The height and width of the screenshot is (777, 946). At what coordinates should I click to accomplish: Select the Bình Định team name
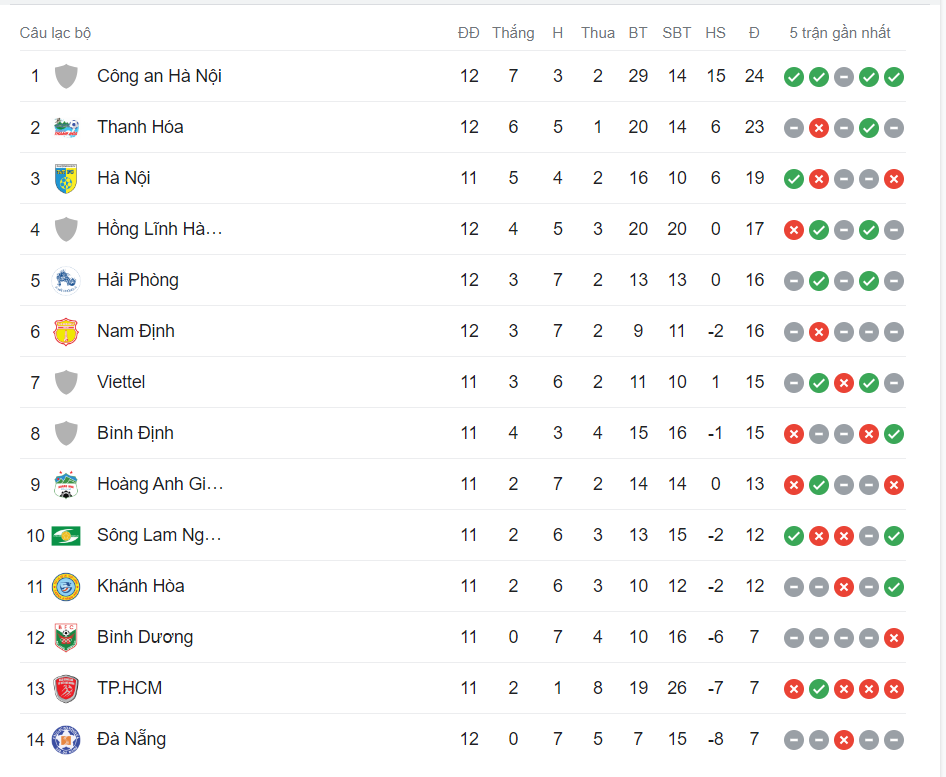pos(135,433)
